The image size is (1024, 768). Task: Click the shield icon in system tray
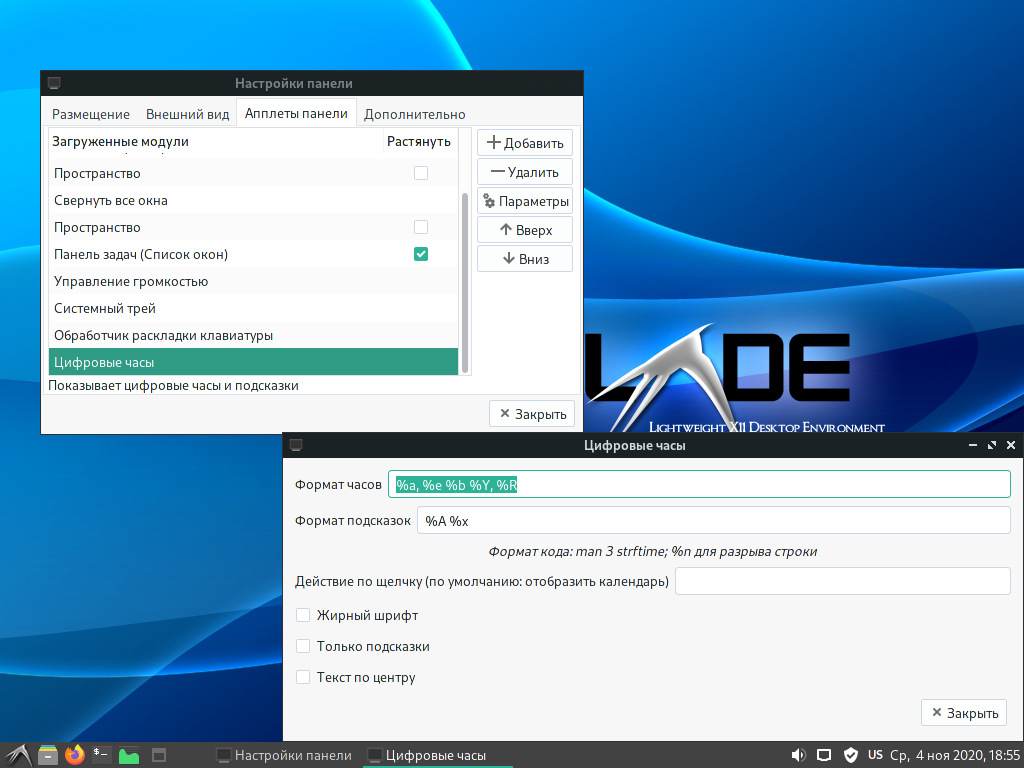(x=851, y=755)
